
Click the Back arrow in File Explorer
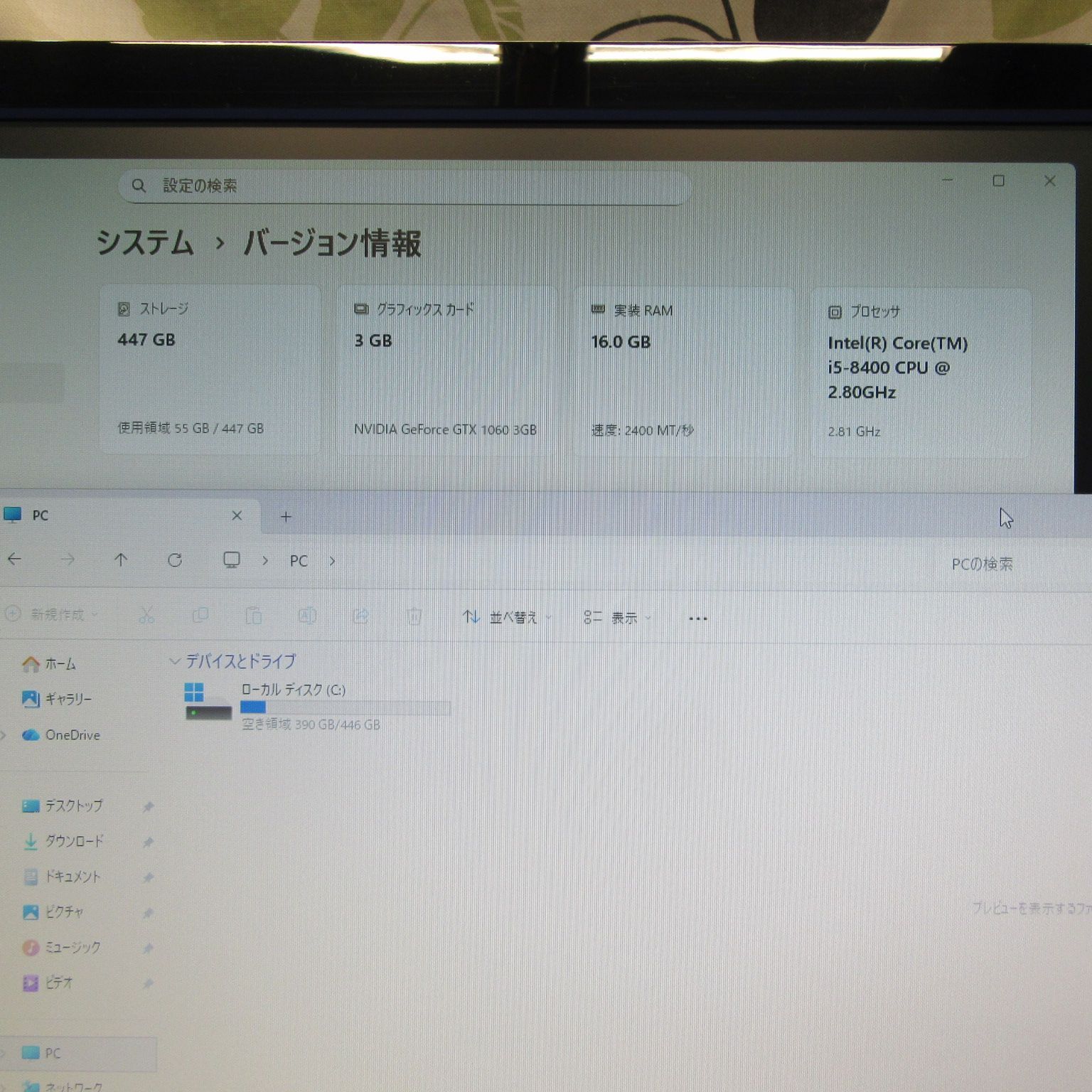click(x=15, y=560)
